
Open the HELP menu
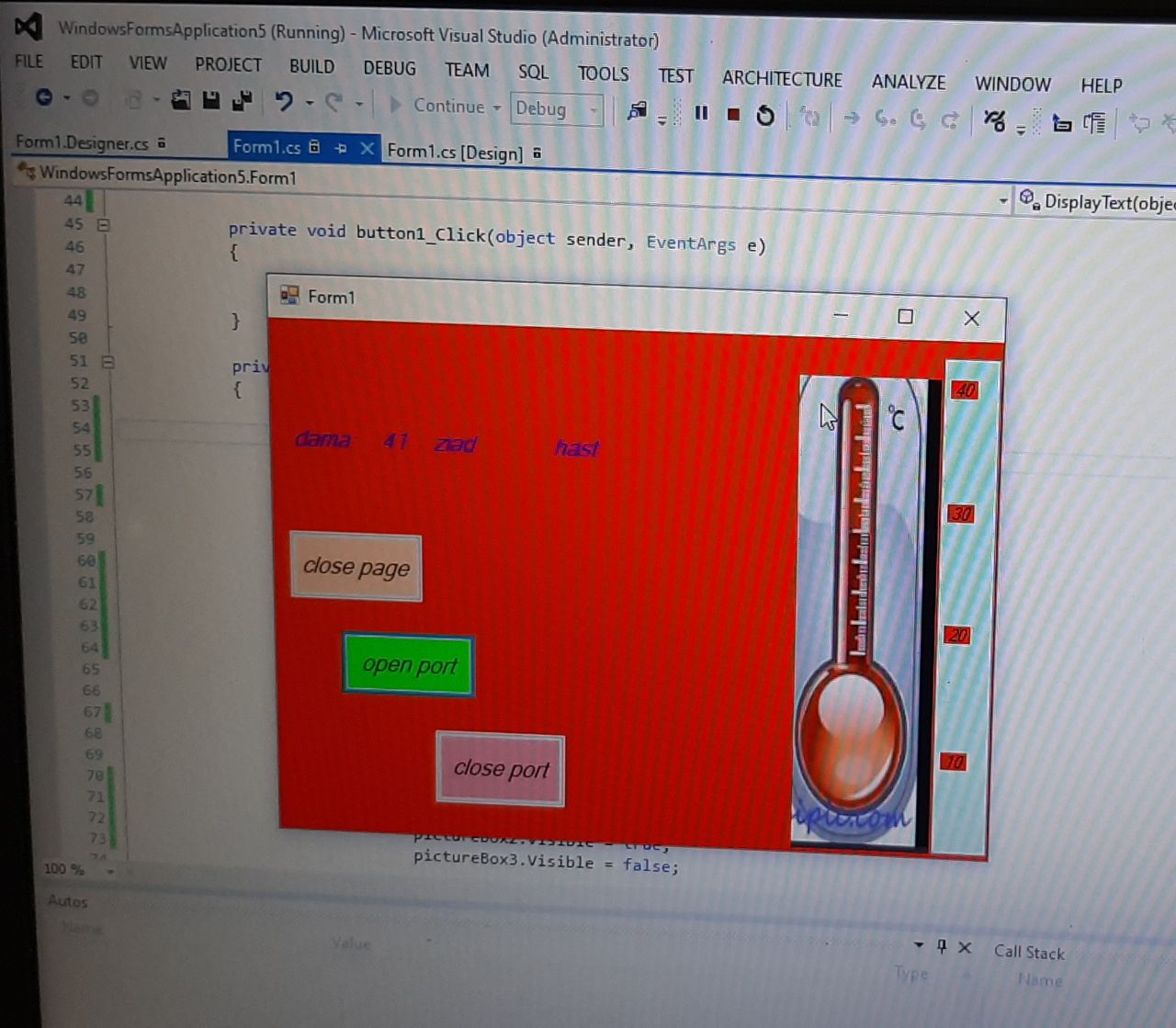tap(1101, 85)
